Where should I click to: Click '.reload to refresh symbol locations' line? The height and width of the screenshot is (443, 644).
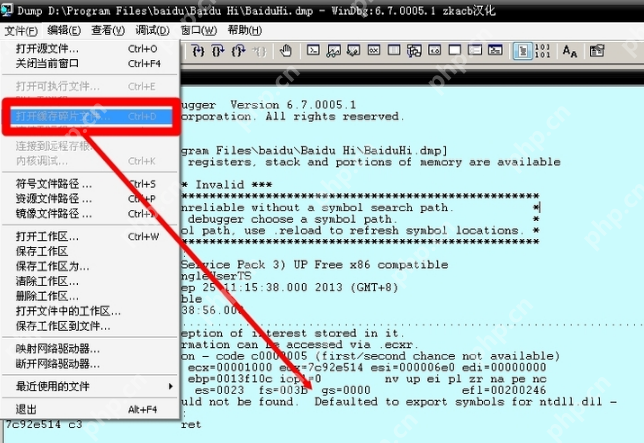tap(398, 231)
